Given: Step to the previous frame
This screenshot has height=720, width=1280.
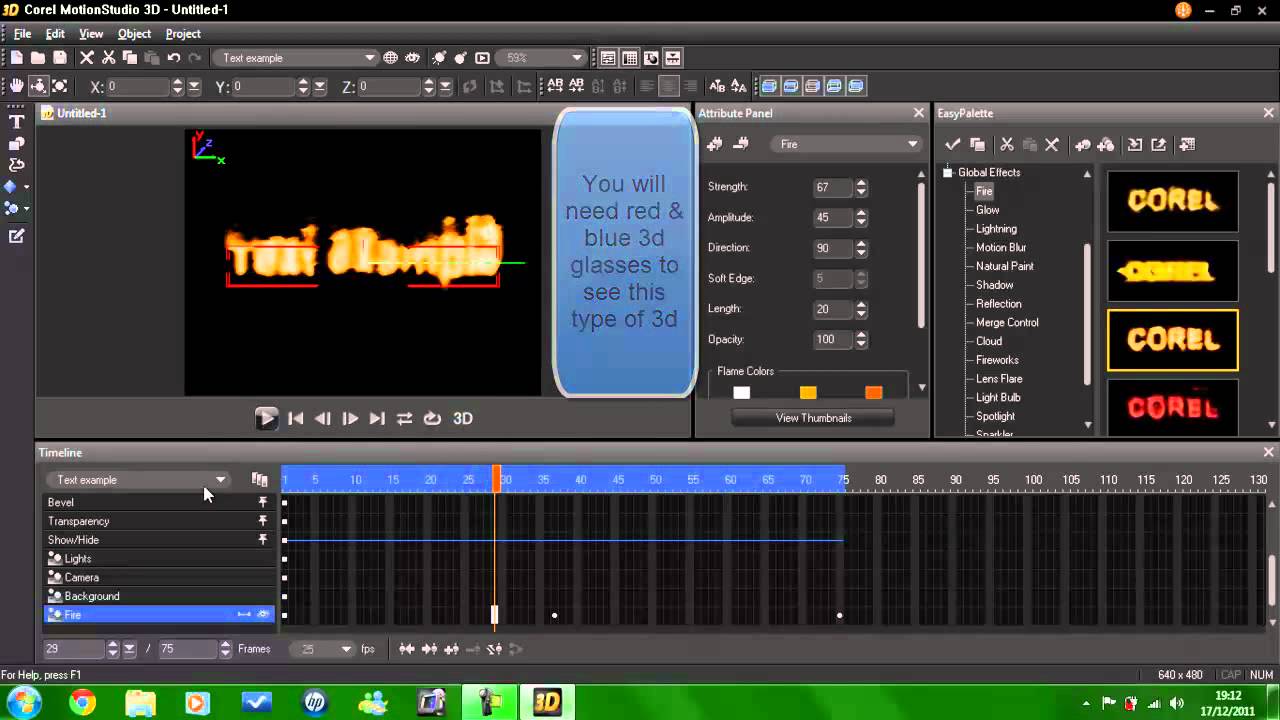Looking at the screenshot, I should [323, 419].
